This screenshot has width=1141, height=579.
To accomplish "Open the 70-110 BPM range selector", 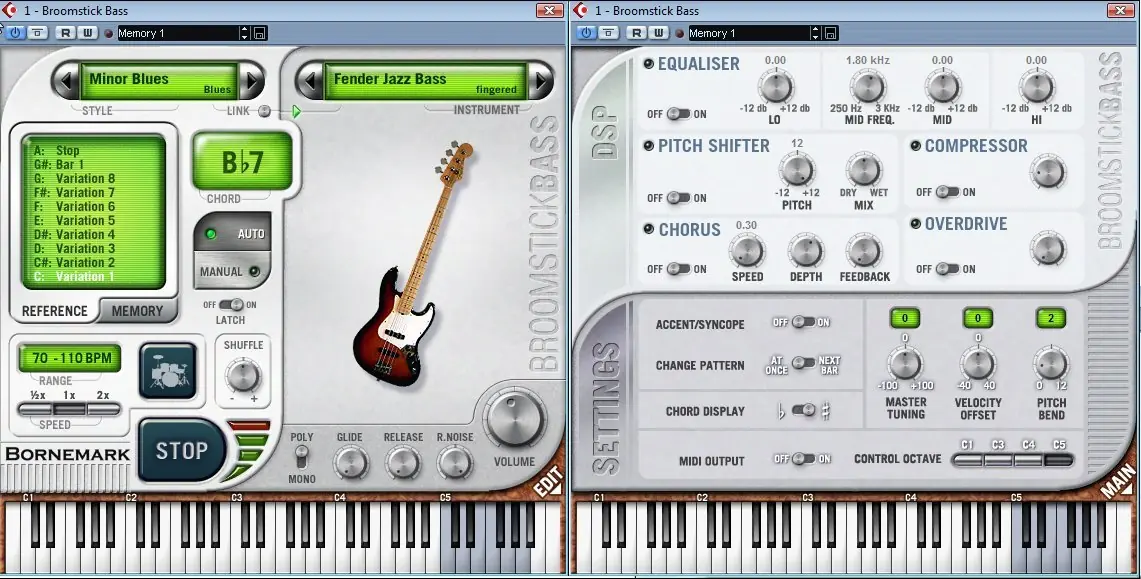I will 70,358.
